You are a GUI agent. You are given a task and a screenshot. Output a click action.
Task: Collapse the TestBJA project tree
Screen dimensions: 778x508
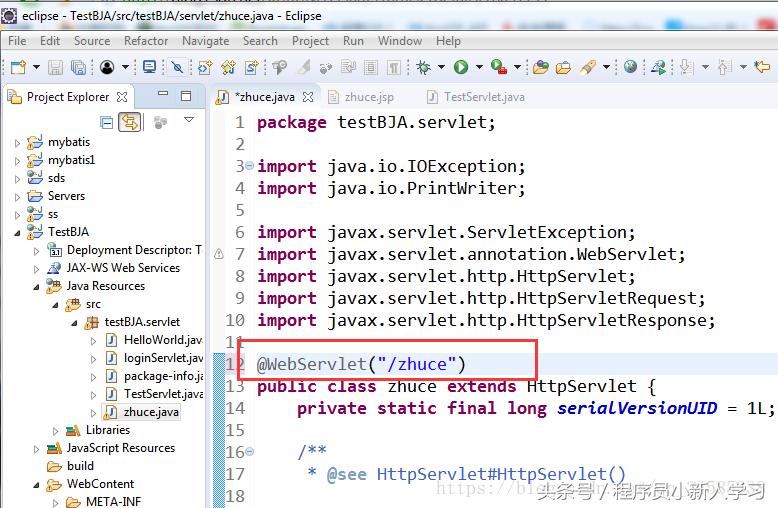point(17,232)
